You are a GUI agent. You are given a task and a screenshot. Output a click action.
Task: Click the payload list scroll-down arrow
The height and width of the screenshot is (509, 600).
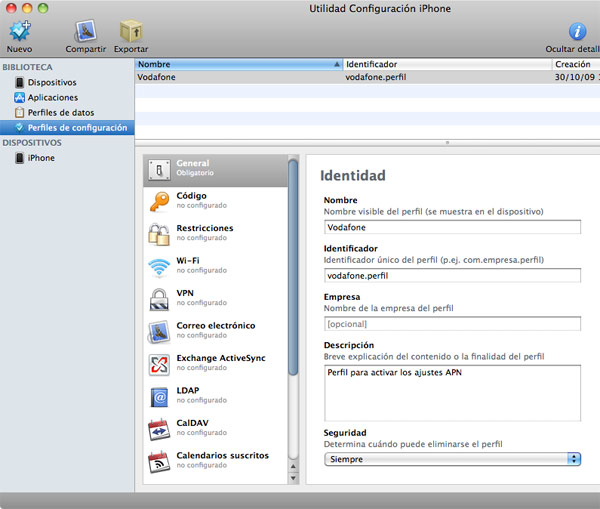click(x=293, y=478)
